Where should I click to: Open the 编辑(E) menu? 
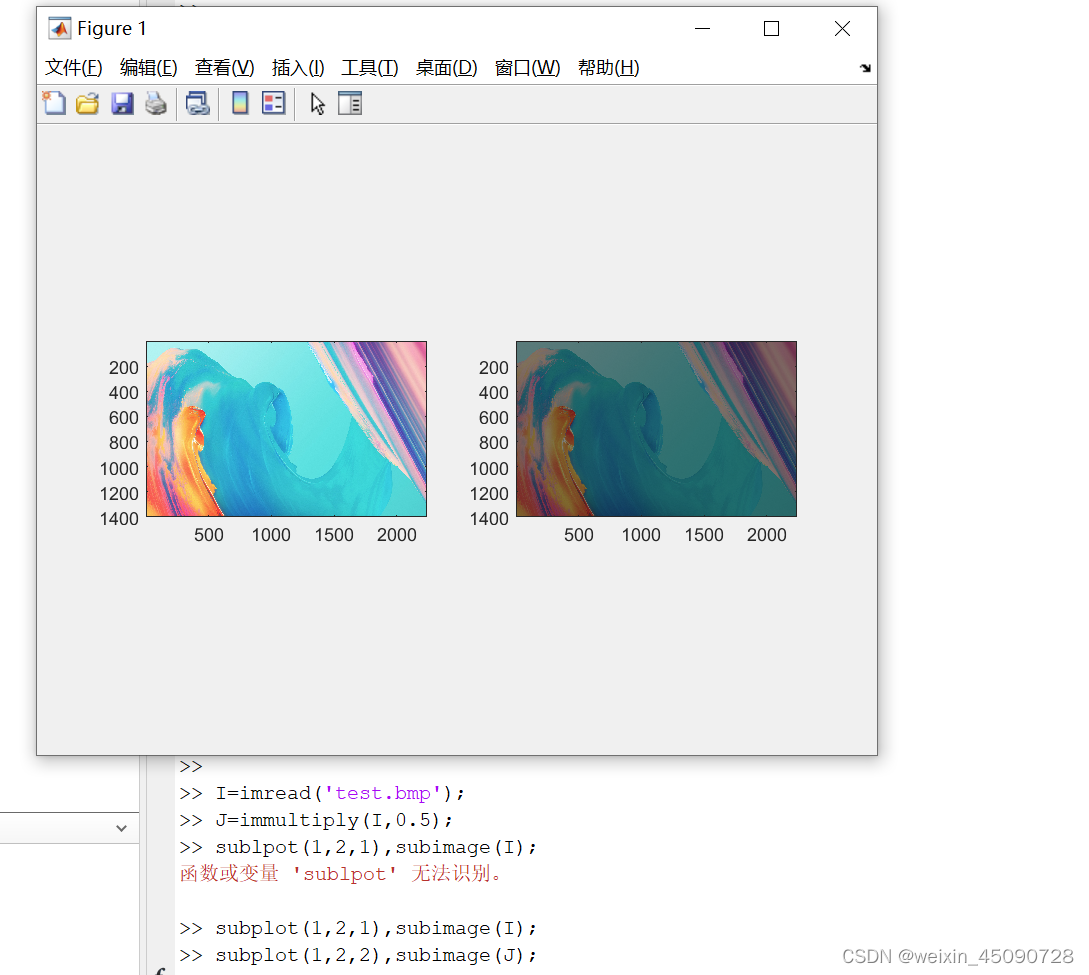[x=149, y=67]
